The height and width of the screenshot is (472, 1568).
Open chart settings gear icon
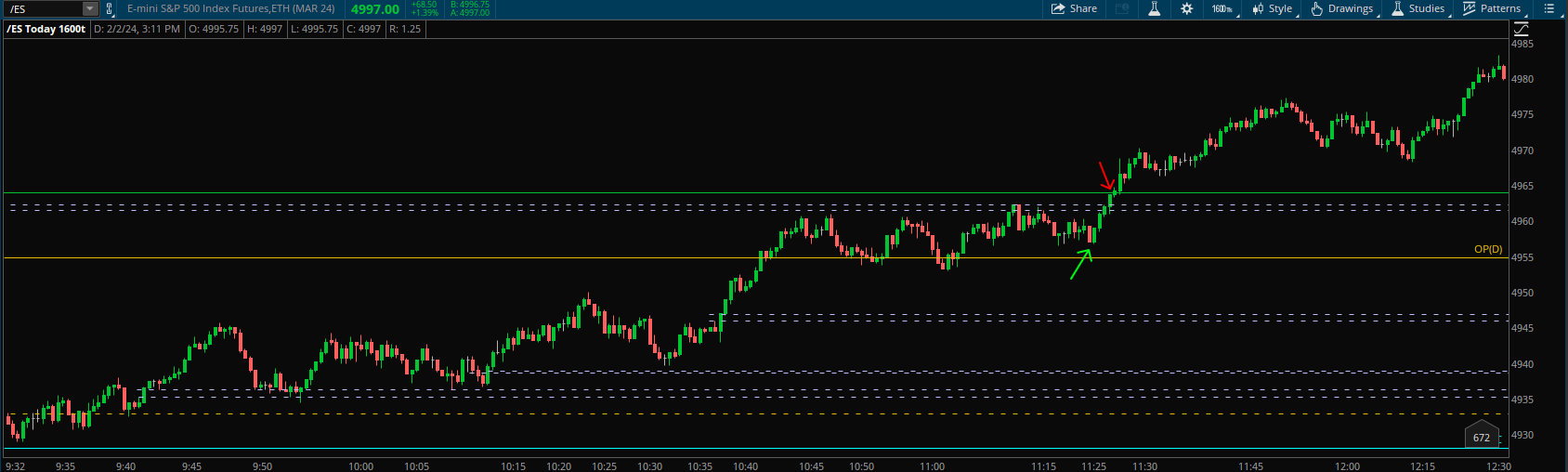tap(1186, 8)
